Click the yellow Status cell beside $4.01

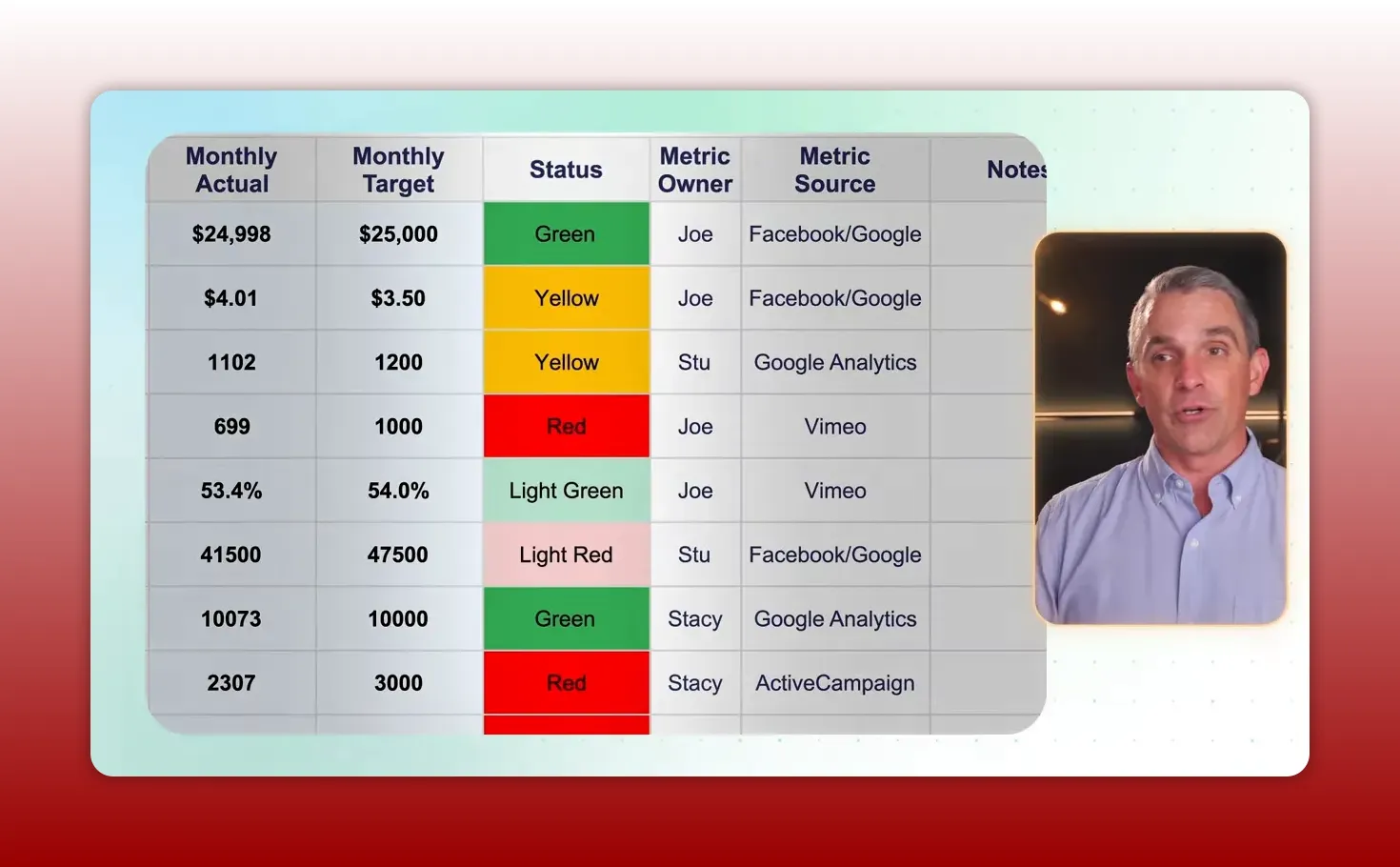[566, 297]
